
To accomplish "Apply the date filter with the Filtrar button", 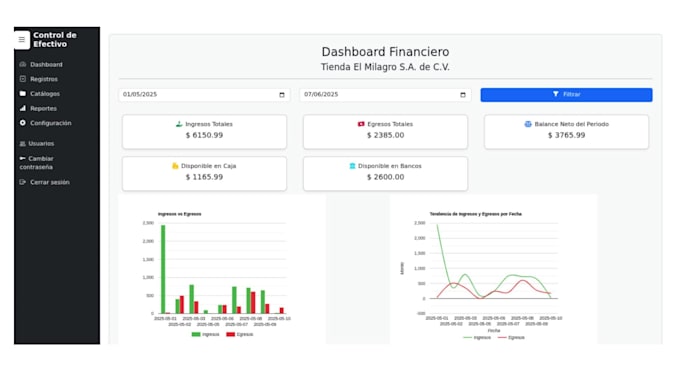I will click(x=566, y=95).
